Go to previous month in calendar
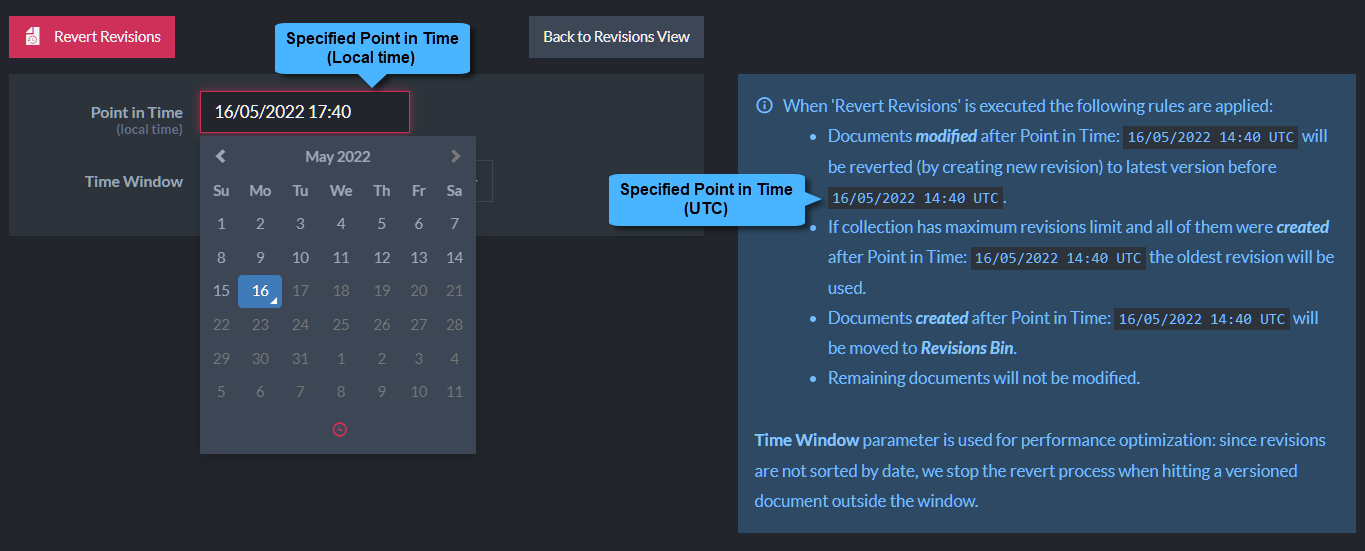The image size is (1365, 551). (221, 156)
